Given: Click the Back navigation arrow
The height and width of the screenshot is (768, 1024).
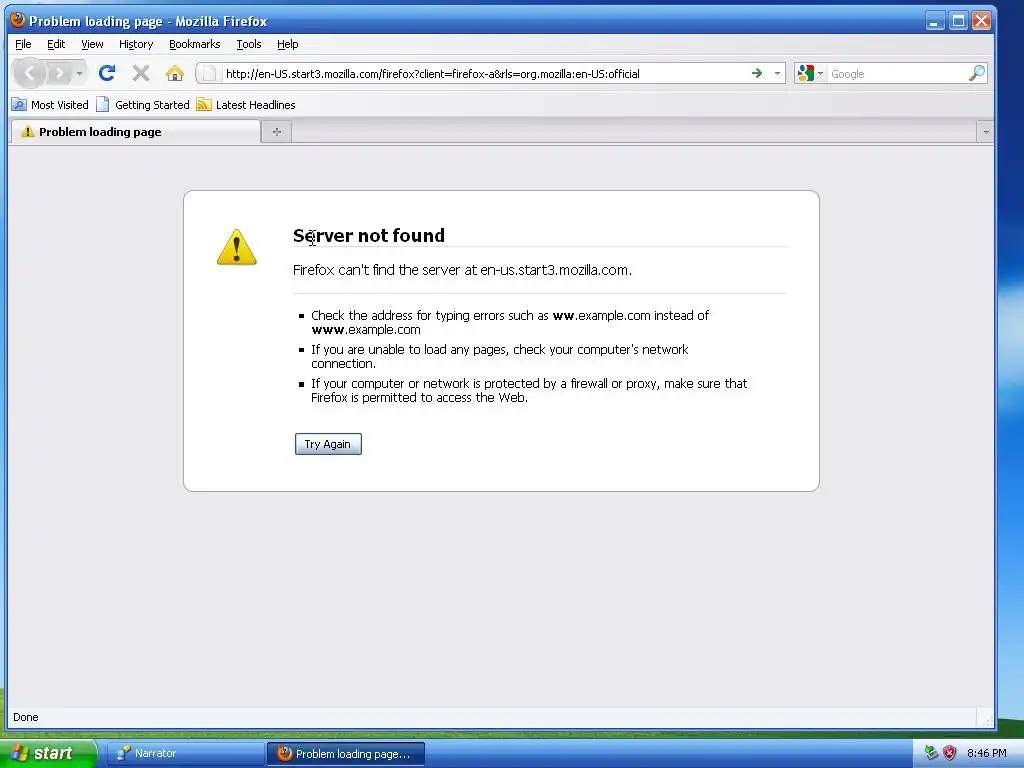Looking at the screenshot, I should 29,73.
